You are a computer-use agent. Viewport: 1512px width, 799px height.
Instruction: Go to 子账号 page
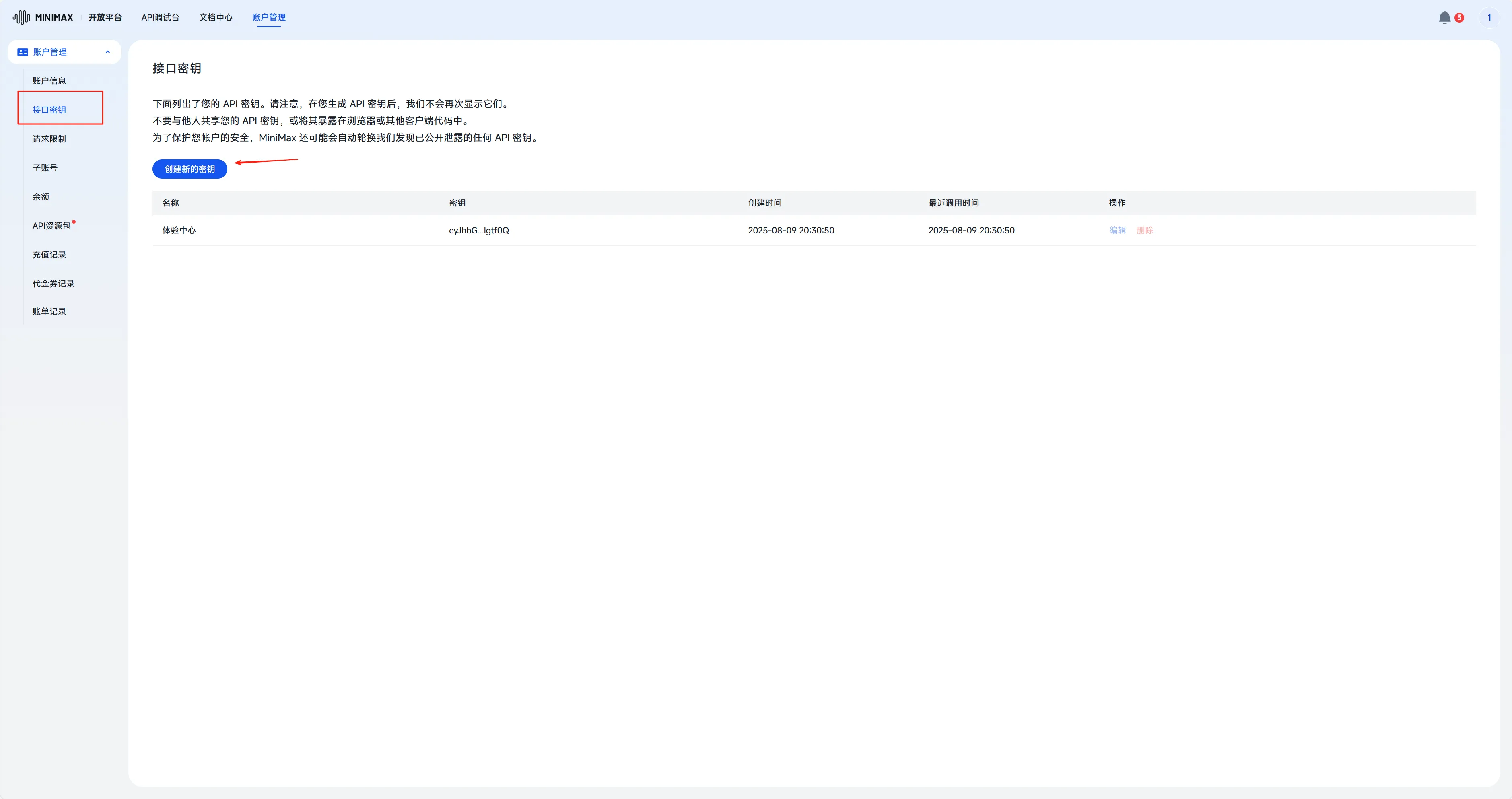(45, 168)
